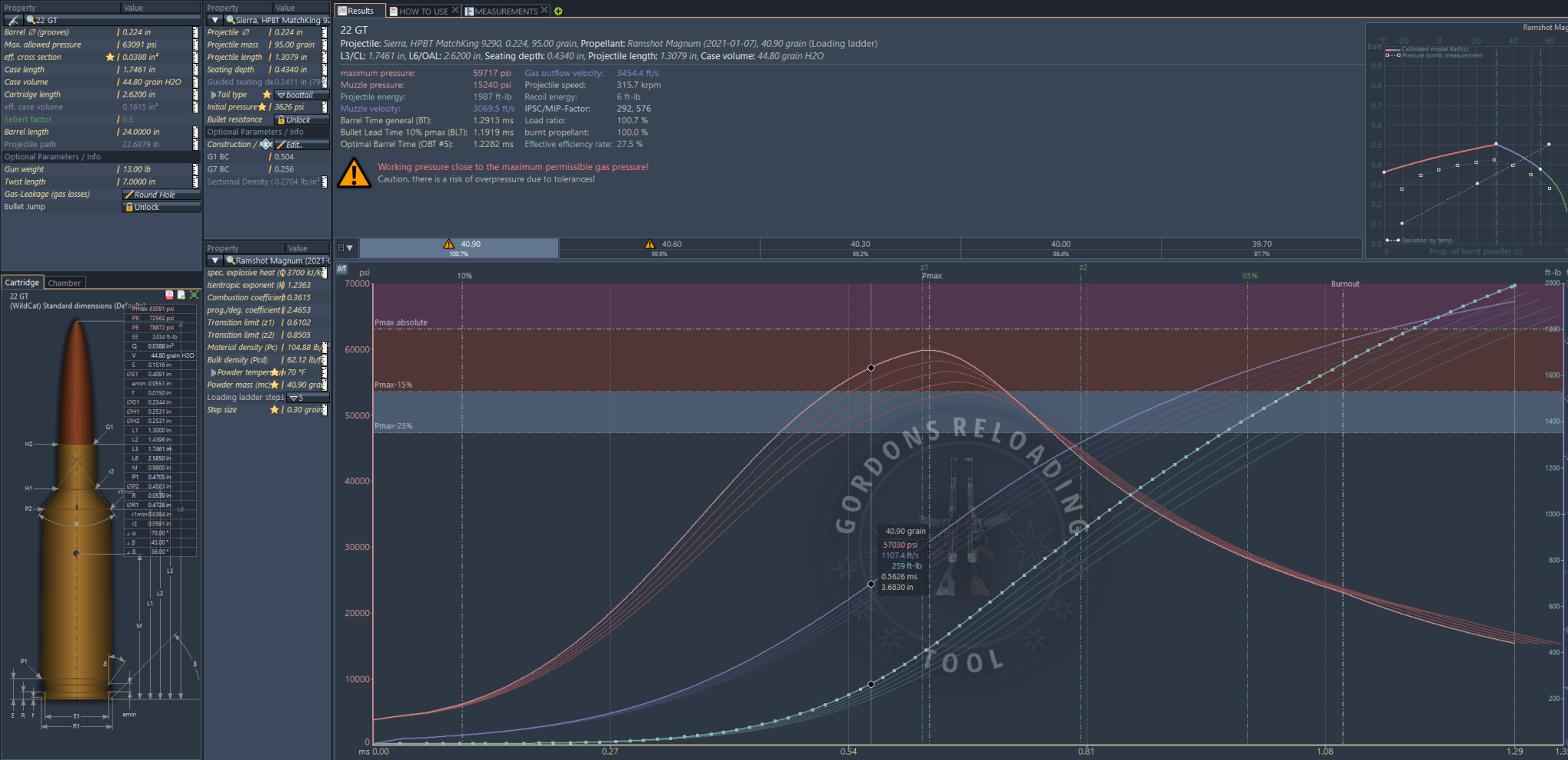The image size is (1568, 760).
Task: Open the 22 GT caliber search field
Action: point(112,20)
